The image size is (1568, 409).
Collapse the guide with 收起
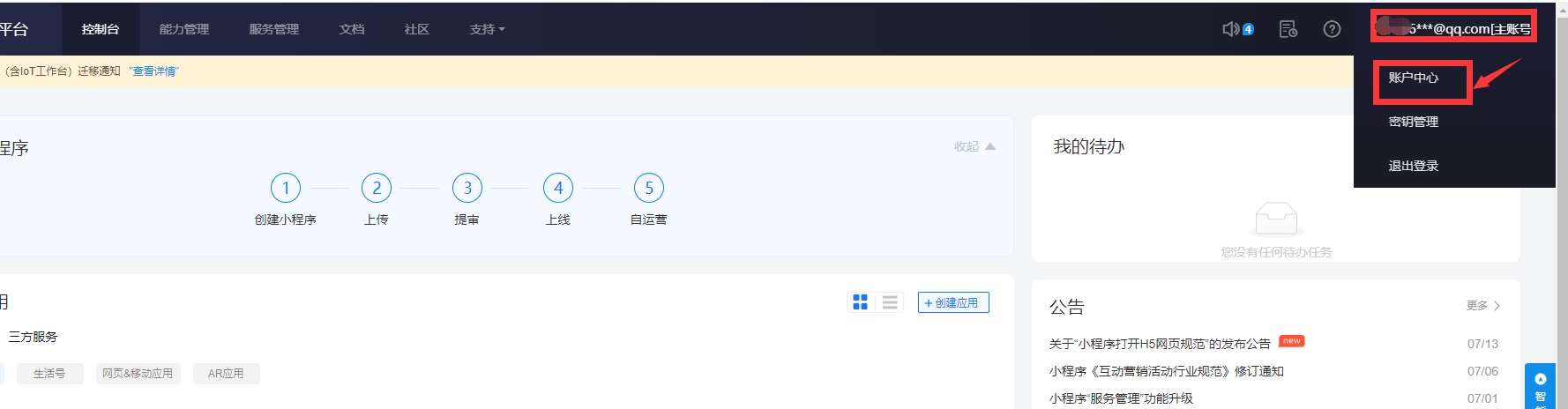point(974,146)
